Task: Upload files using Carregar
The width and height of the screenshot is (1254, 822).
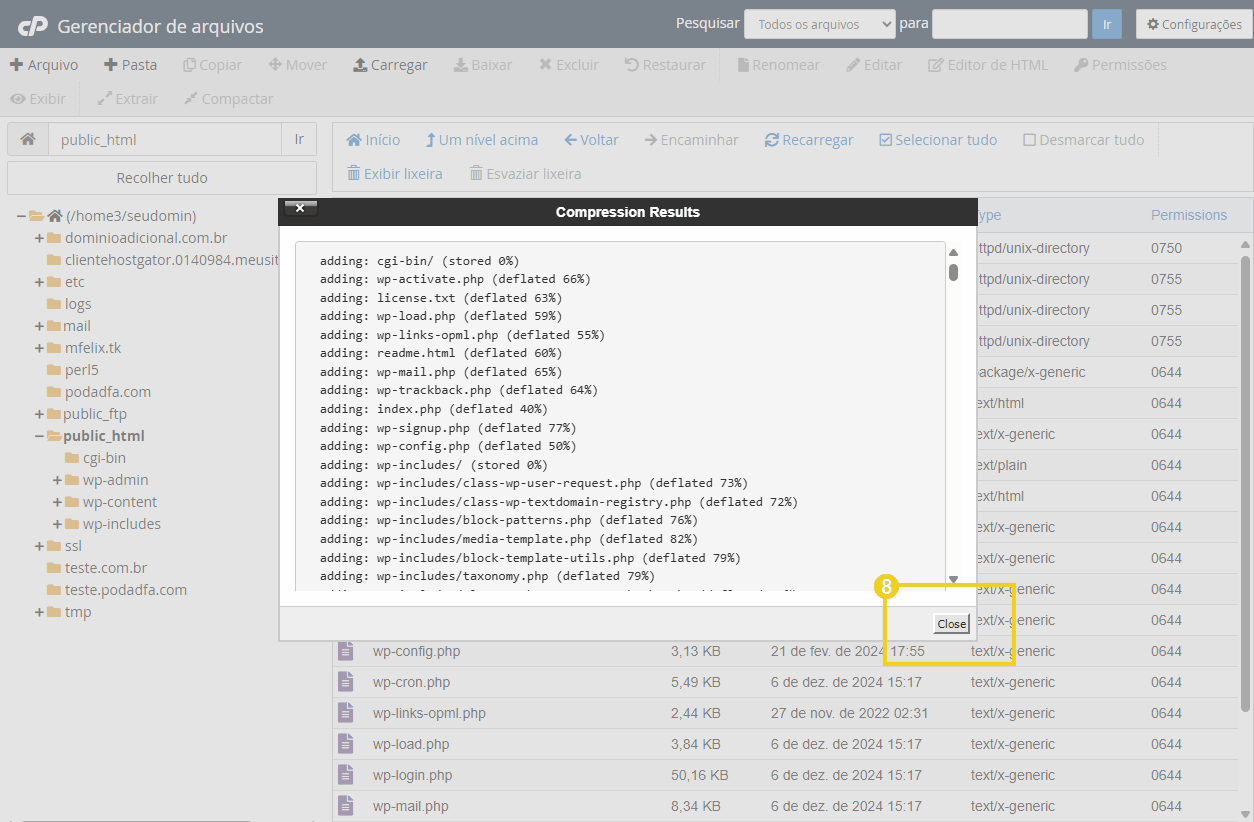Action: (x=390, y=65)
